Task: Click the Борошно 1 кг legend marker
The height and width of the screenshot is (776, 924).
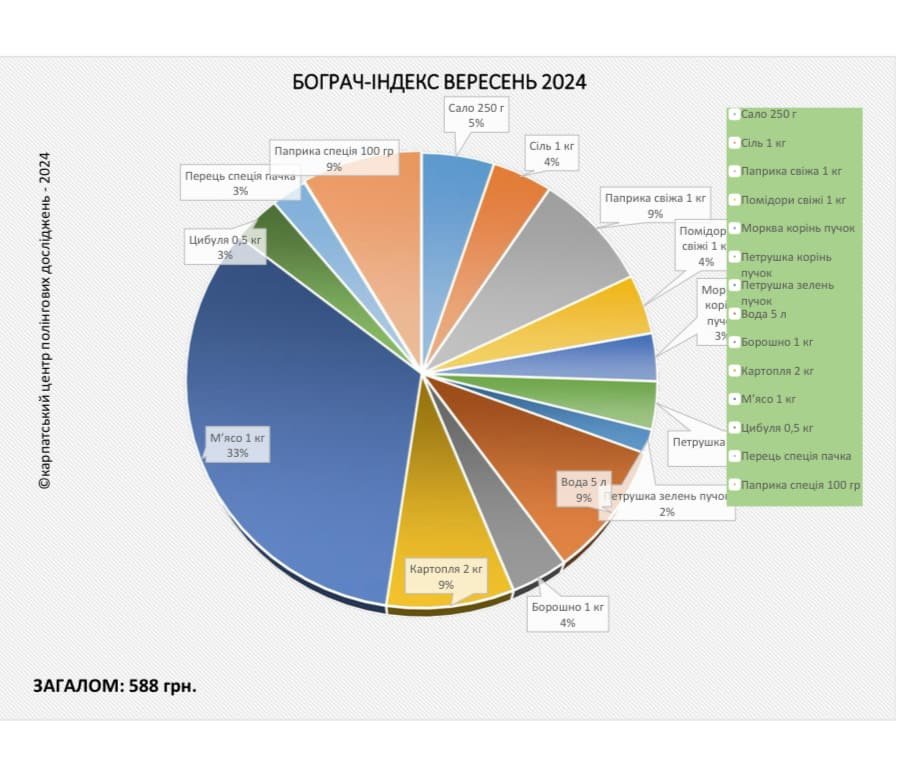Action: pyautogui.click(x=734, y=342)
